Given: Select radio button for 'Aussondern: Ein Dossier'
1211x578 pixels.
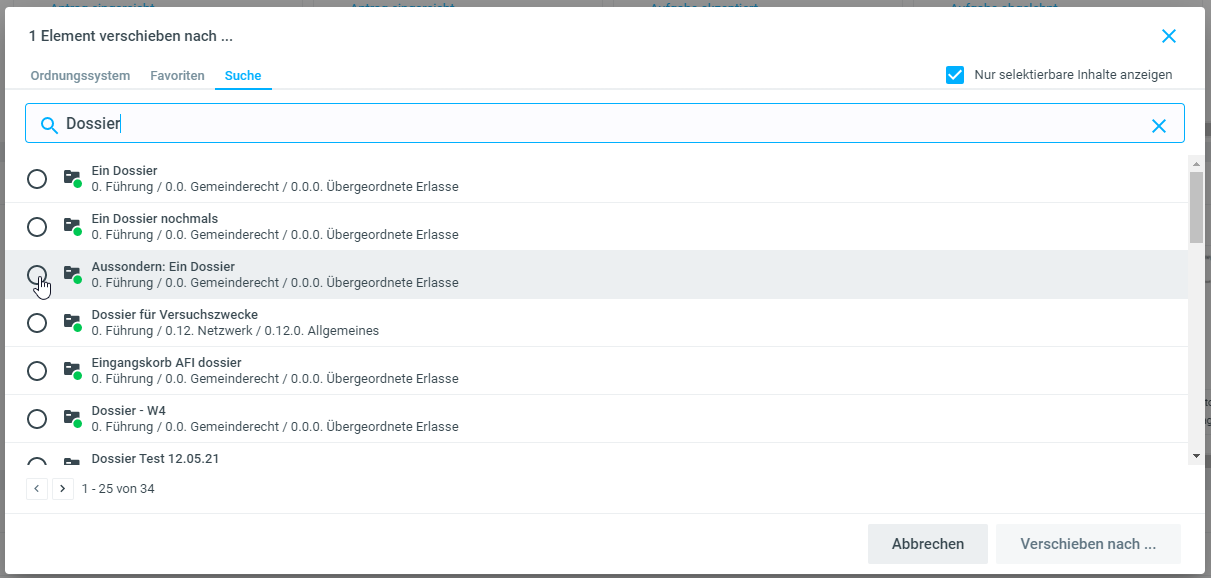Looking at the screenshot, I should (x=37, y=275).
